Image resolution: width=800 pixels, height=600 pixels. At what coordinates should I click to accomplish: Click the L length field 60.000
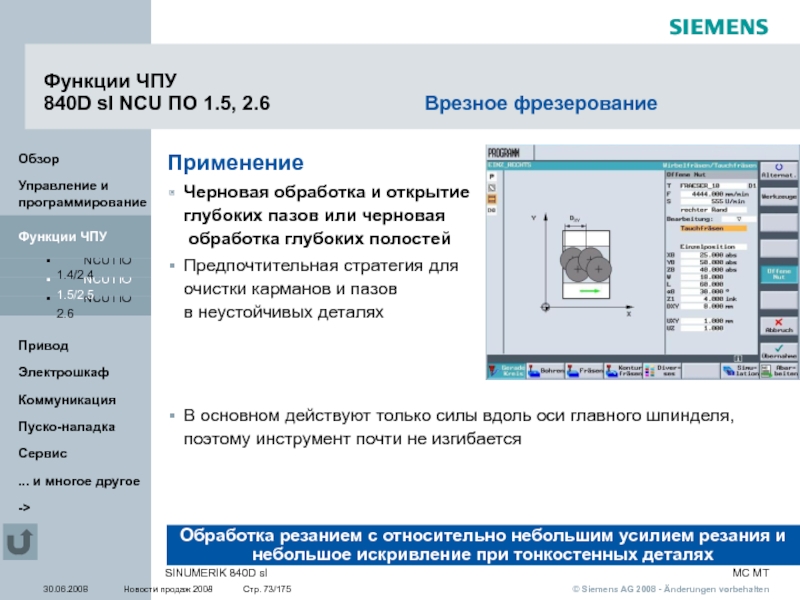[703, 284]
